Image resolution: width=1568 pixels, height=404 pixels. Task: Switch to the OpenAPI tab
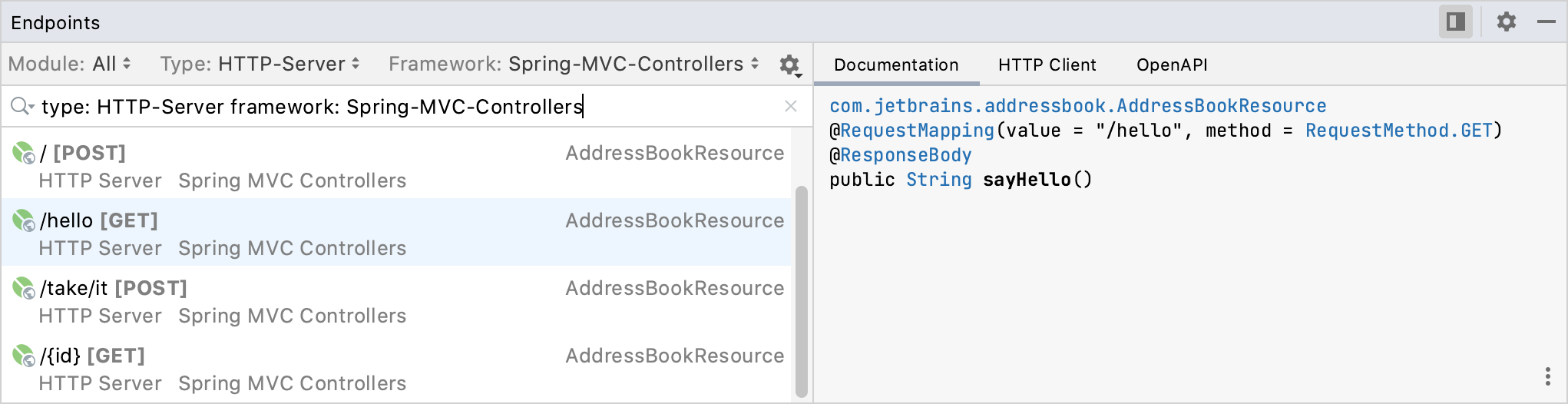tap(1172, 65)
